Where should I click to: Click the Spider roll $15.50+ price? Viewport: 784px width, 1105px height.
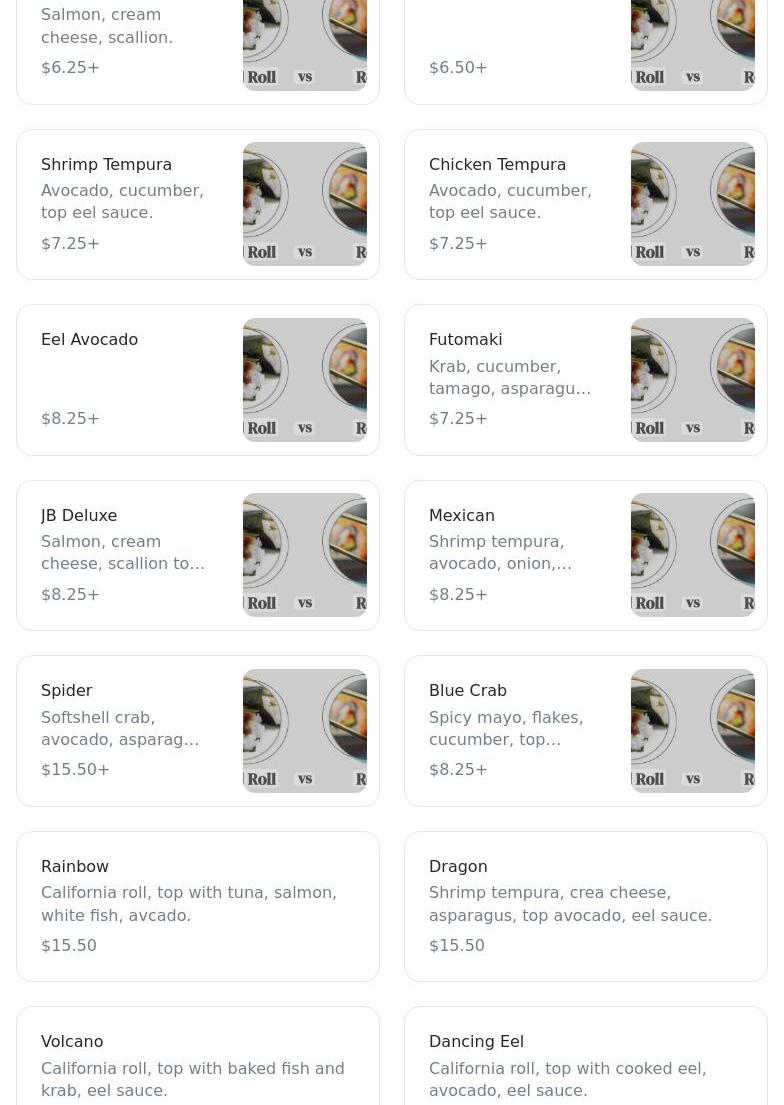tap(75, 770)
